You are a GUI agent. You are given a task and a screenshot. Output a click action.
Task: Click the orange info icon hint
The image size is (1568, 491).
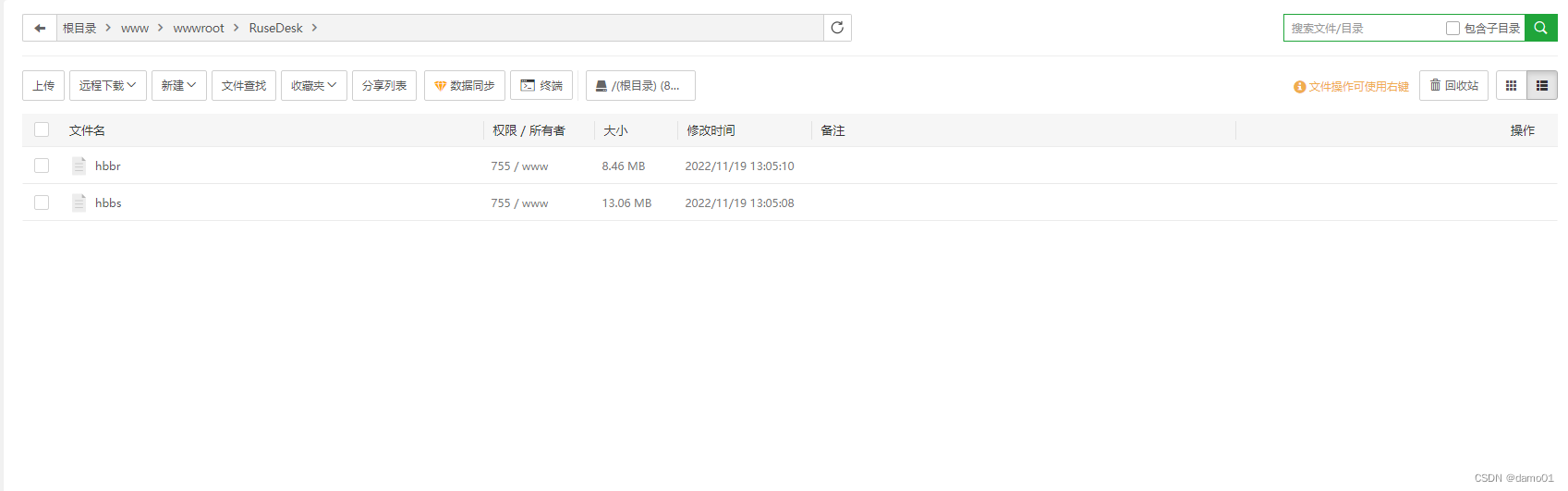pos(1299,87)
